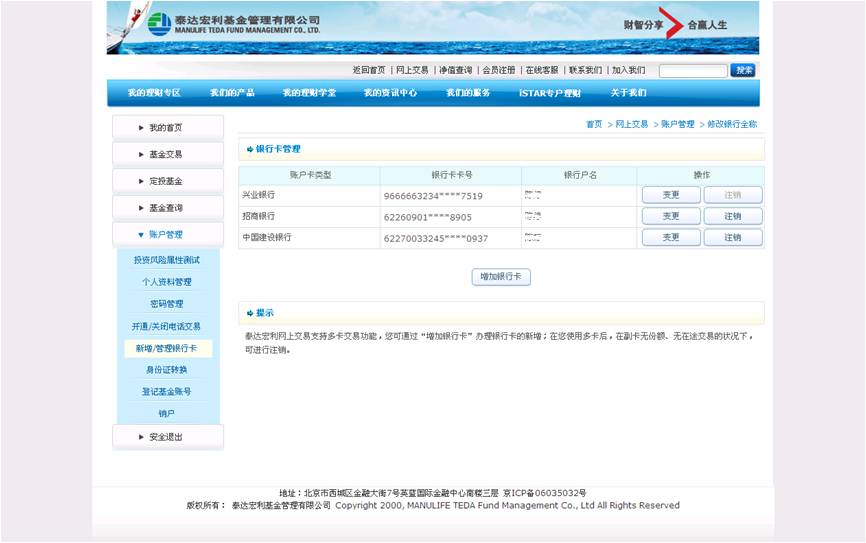Click the 银行户名 column header
This screenshot has height=543, width=866.
(x=580, y=175)
